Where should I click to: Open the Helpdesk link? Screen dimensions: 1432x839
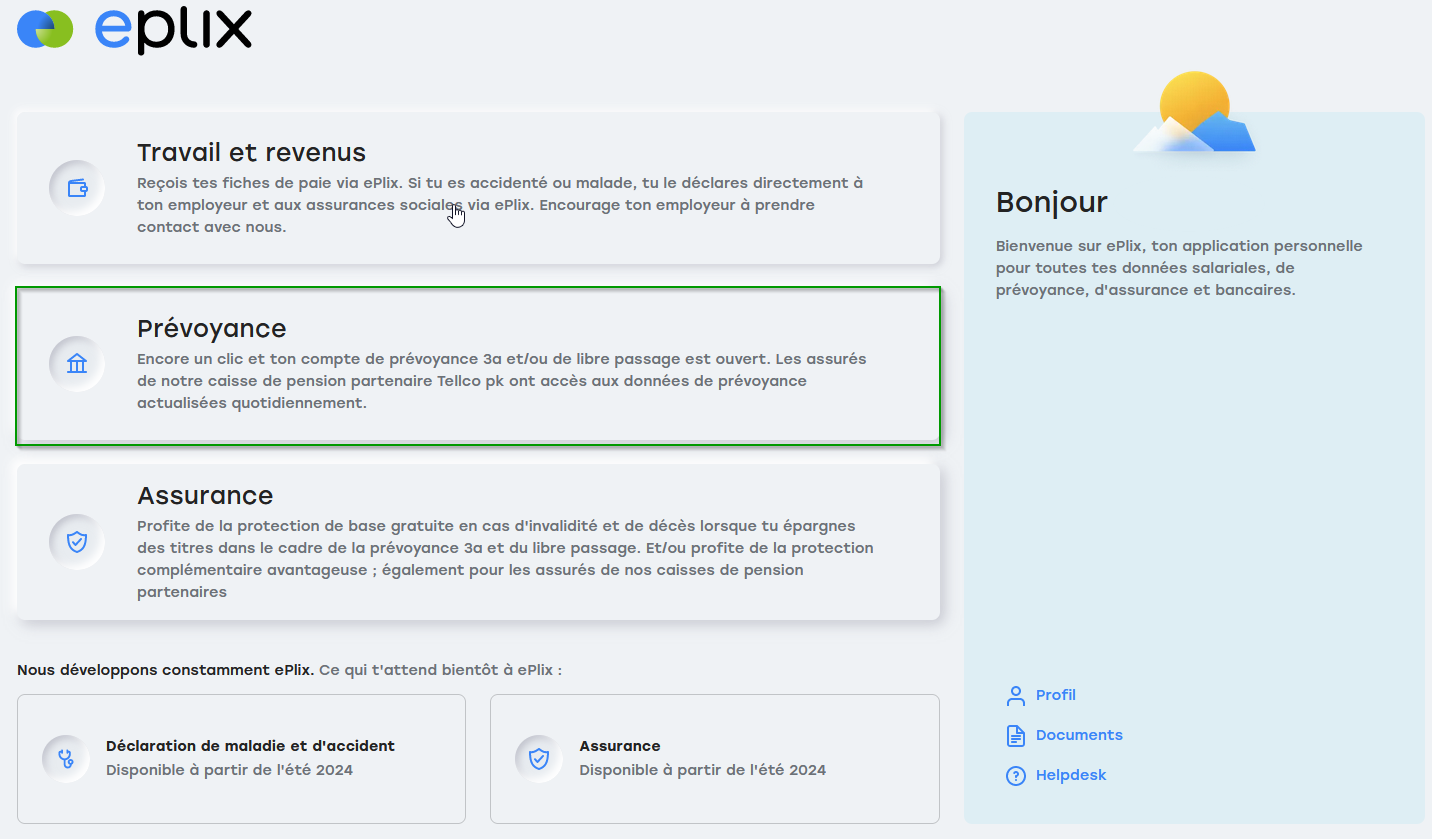click(x=1071, y=775)
